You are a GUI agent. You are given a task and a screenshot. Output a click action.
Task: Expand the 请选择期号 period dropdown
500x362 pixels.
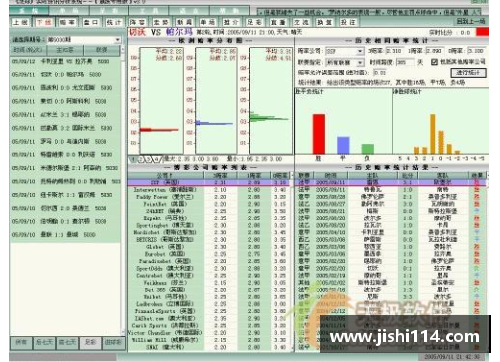[x=117, y=40]
